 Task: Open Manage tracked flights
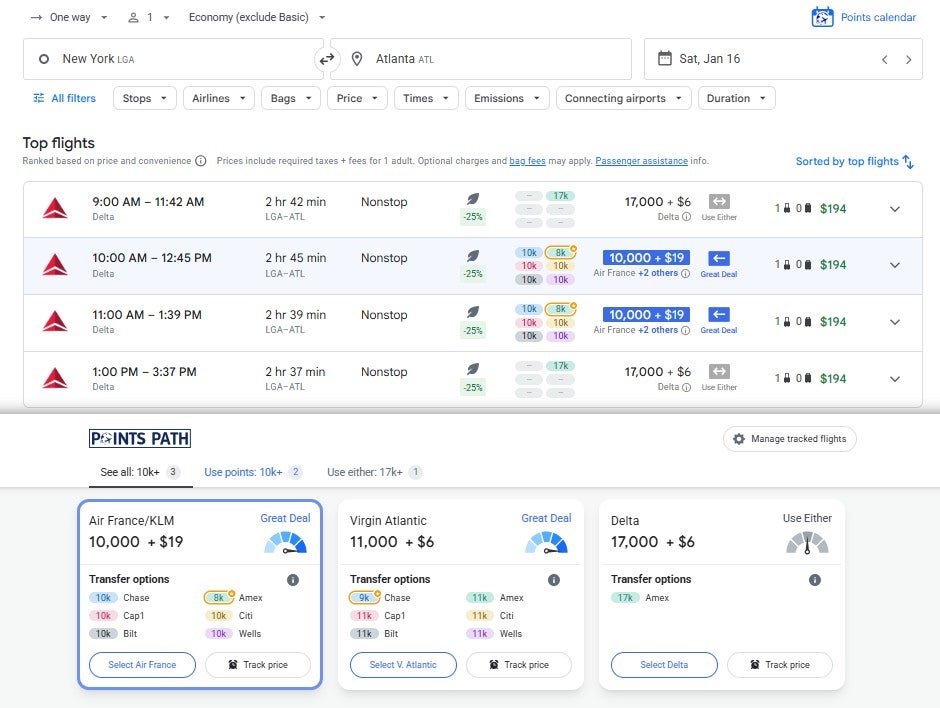(x=790, y=439)
